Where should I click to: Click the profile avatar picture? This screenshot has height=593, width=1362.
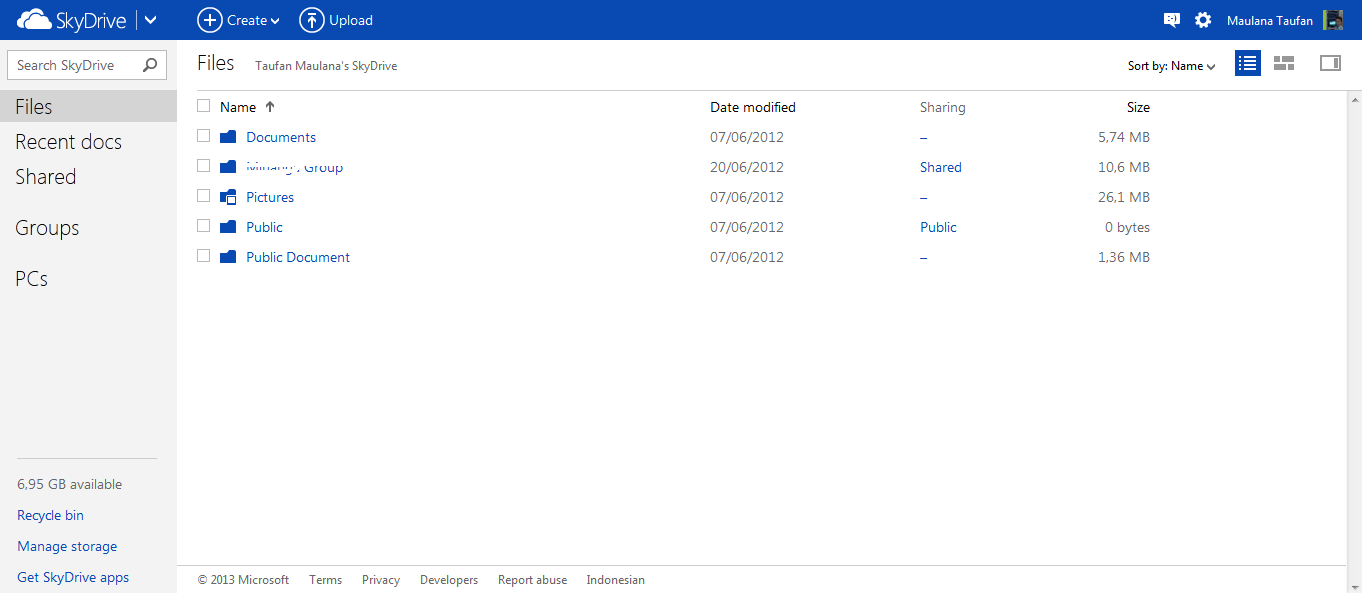(1332, 20)
